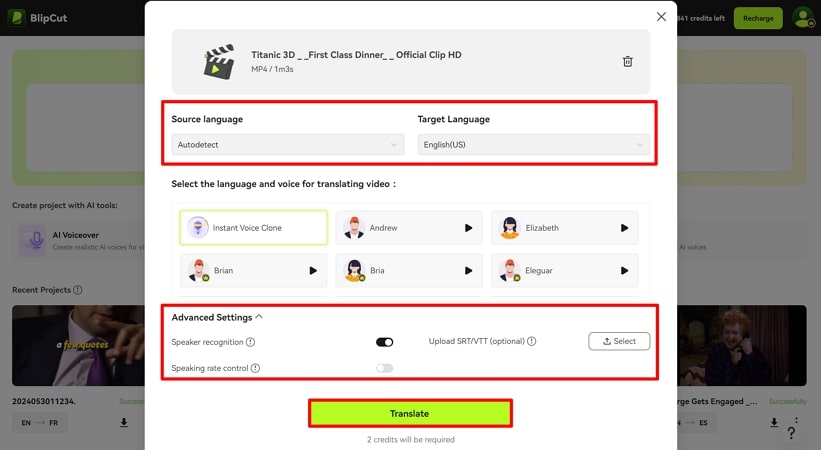Viewport: 821px width, 450px height.
Task: Play the Brian voice preview
Action: [x=313, y=271]
